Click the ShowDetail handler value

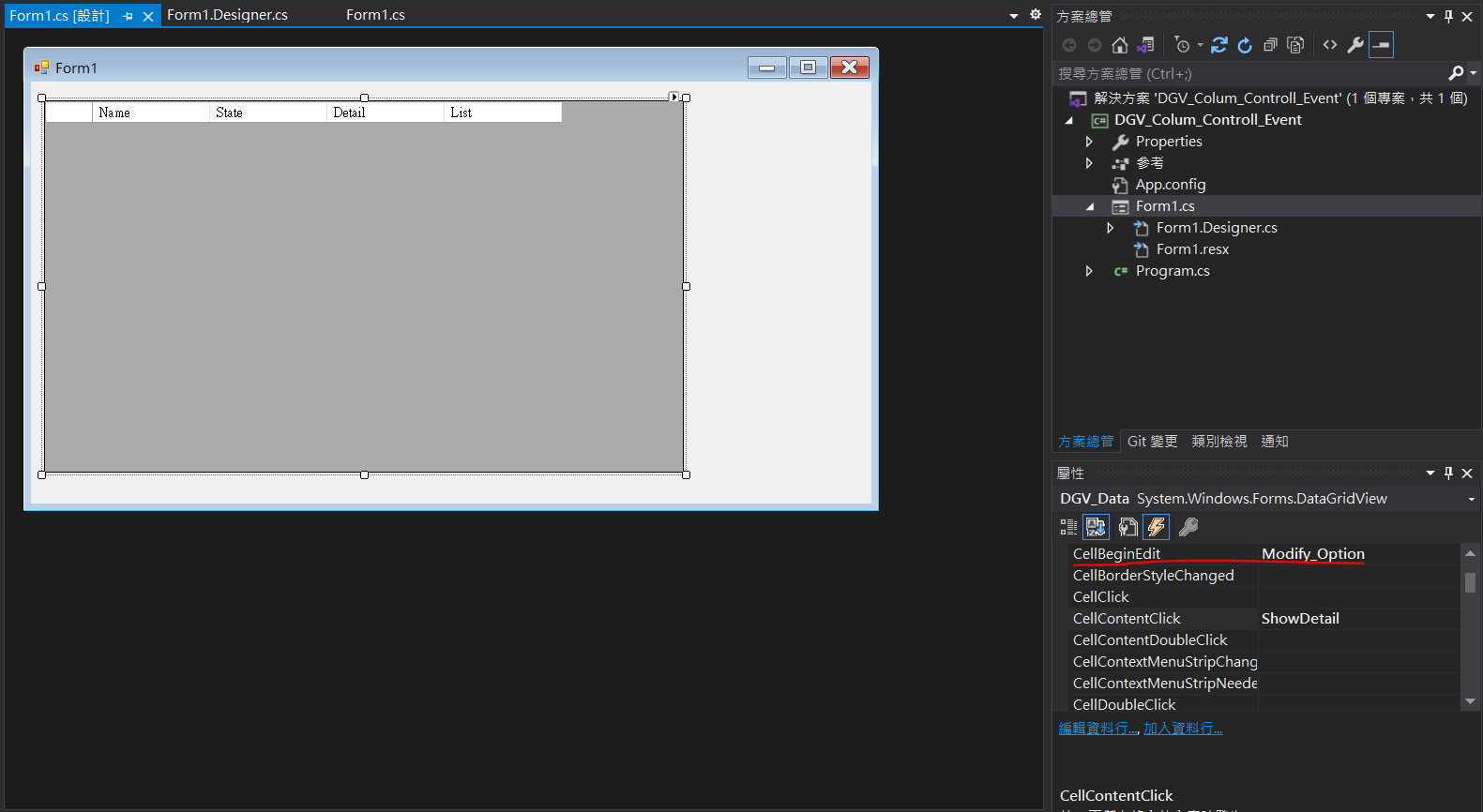coord(1300,619)
